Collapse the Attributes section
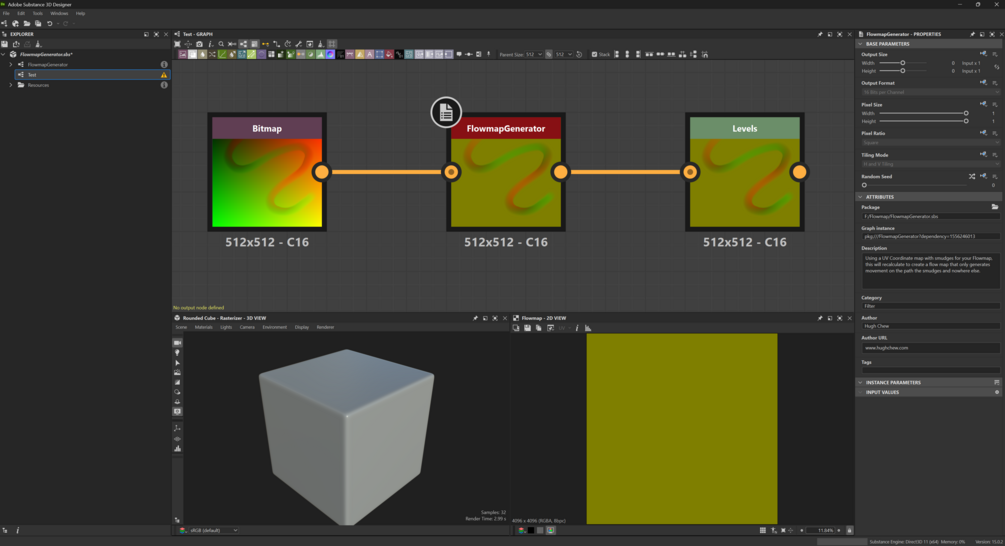The height and width of the screenshot is (546, 1005). pos(860,197)
